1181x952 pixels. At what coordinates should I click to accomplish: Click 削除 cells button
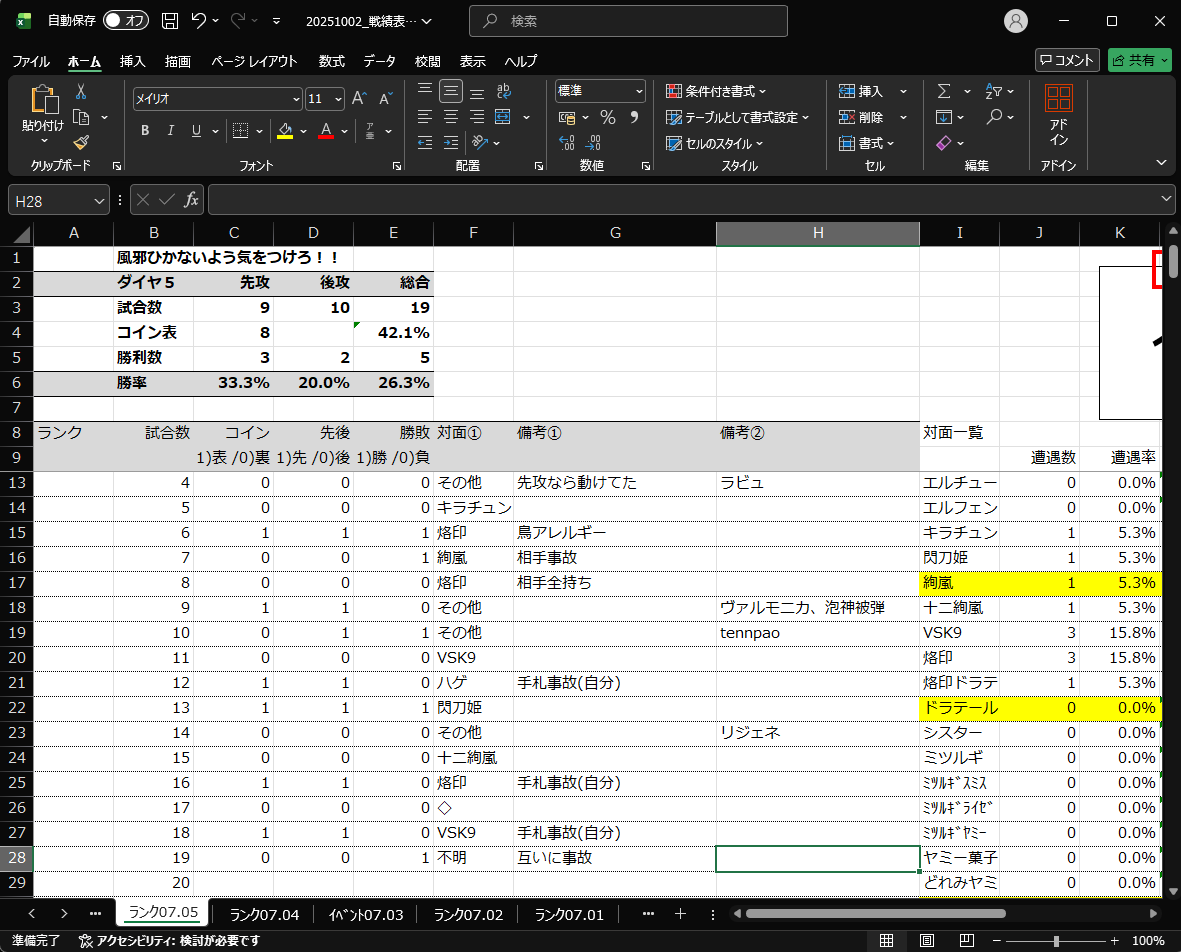861,117
